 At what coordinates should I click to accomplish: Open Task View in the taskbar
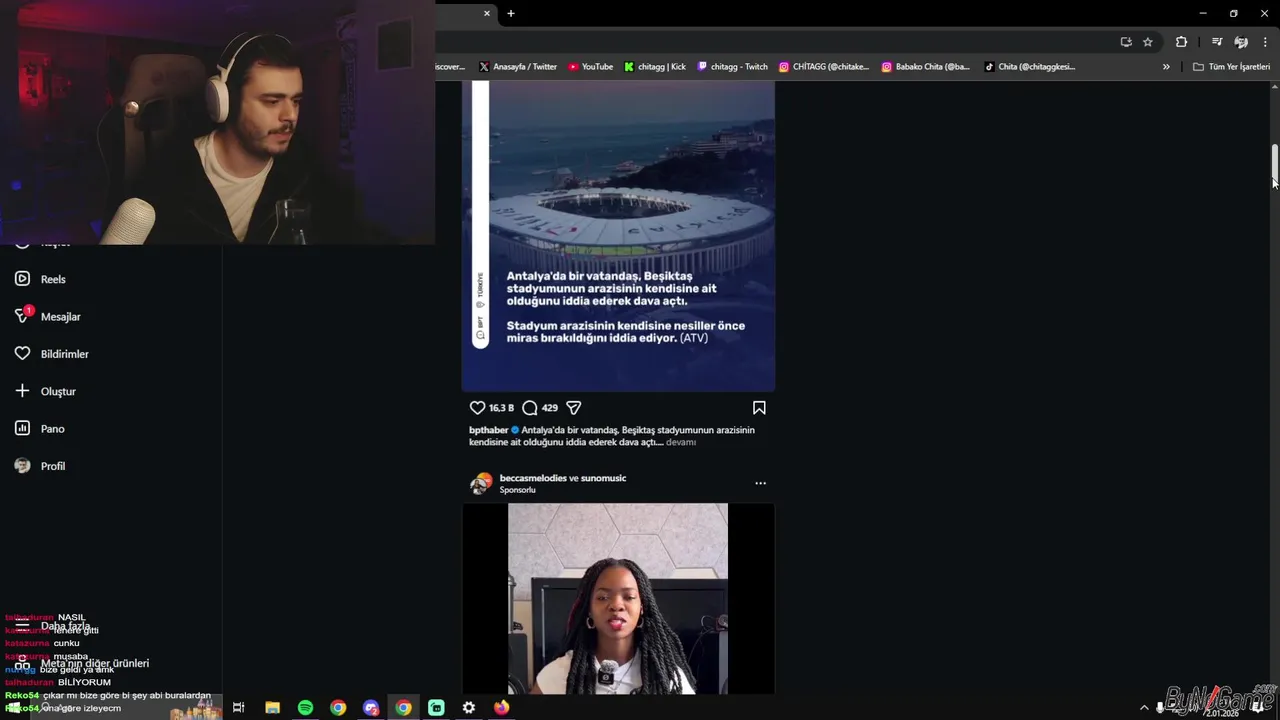click(x=238, y=708)
